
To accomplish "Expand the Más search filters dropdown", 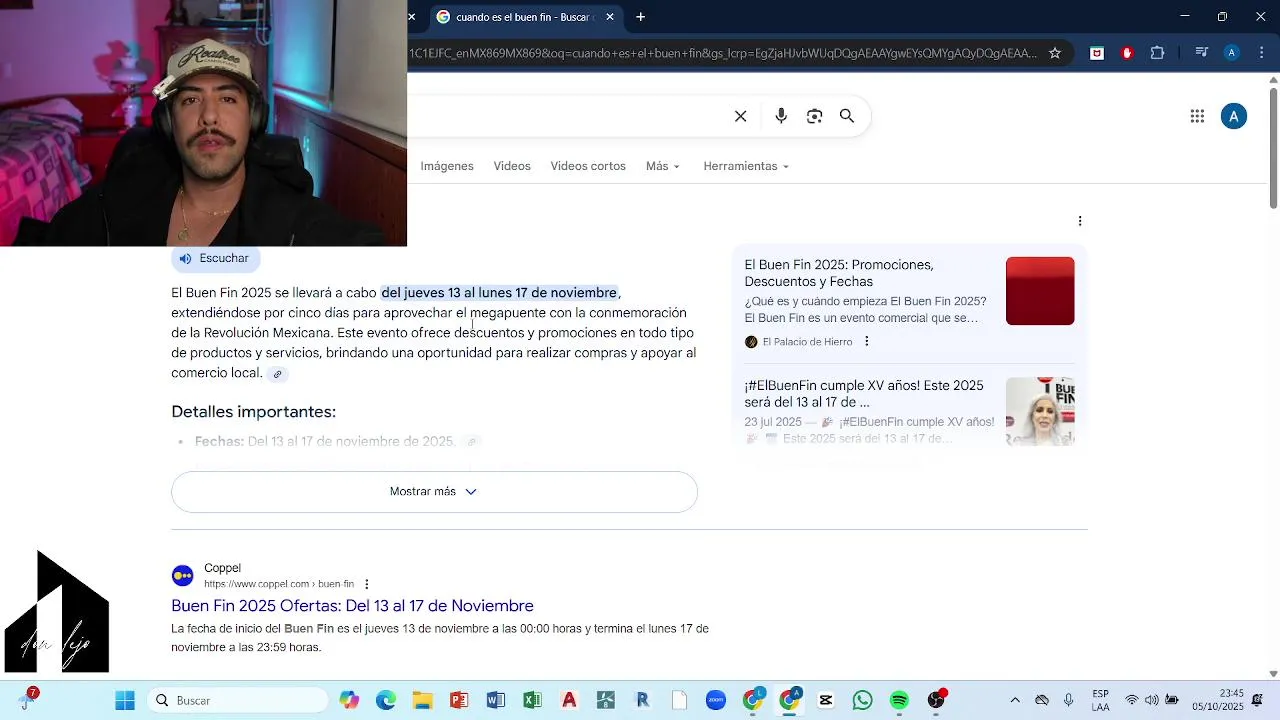I will (x=662, y=166).
